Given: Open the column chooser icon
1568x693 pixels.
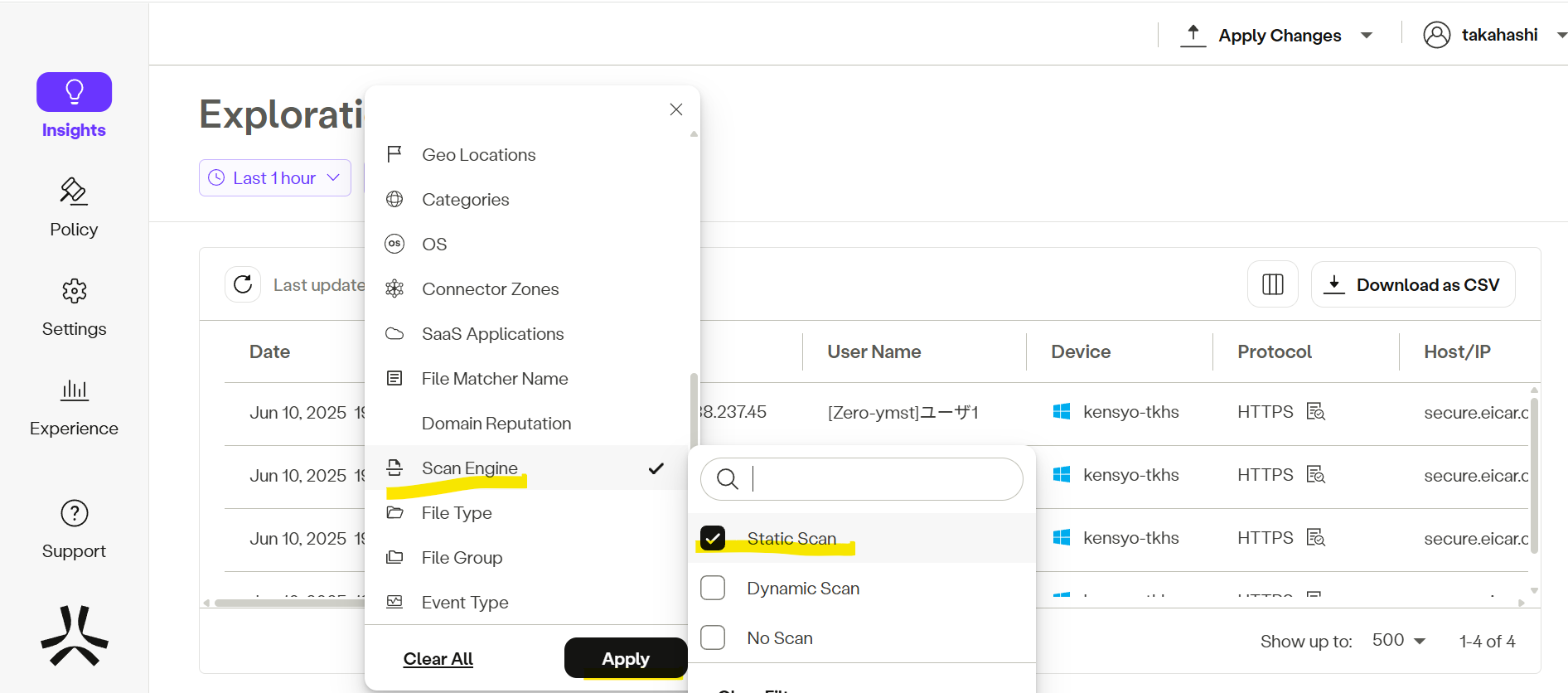Looking at the screenshot, I should coord(1272,285).
